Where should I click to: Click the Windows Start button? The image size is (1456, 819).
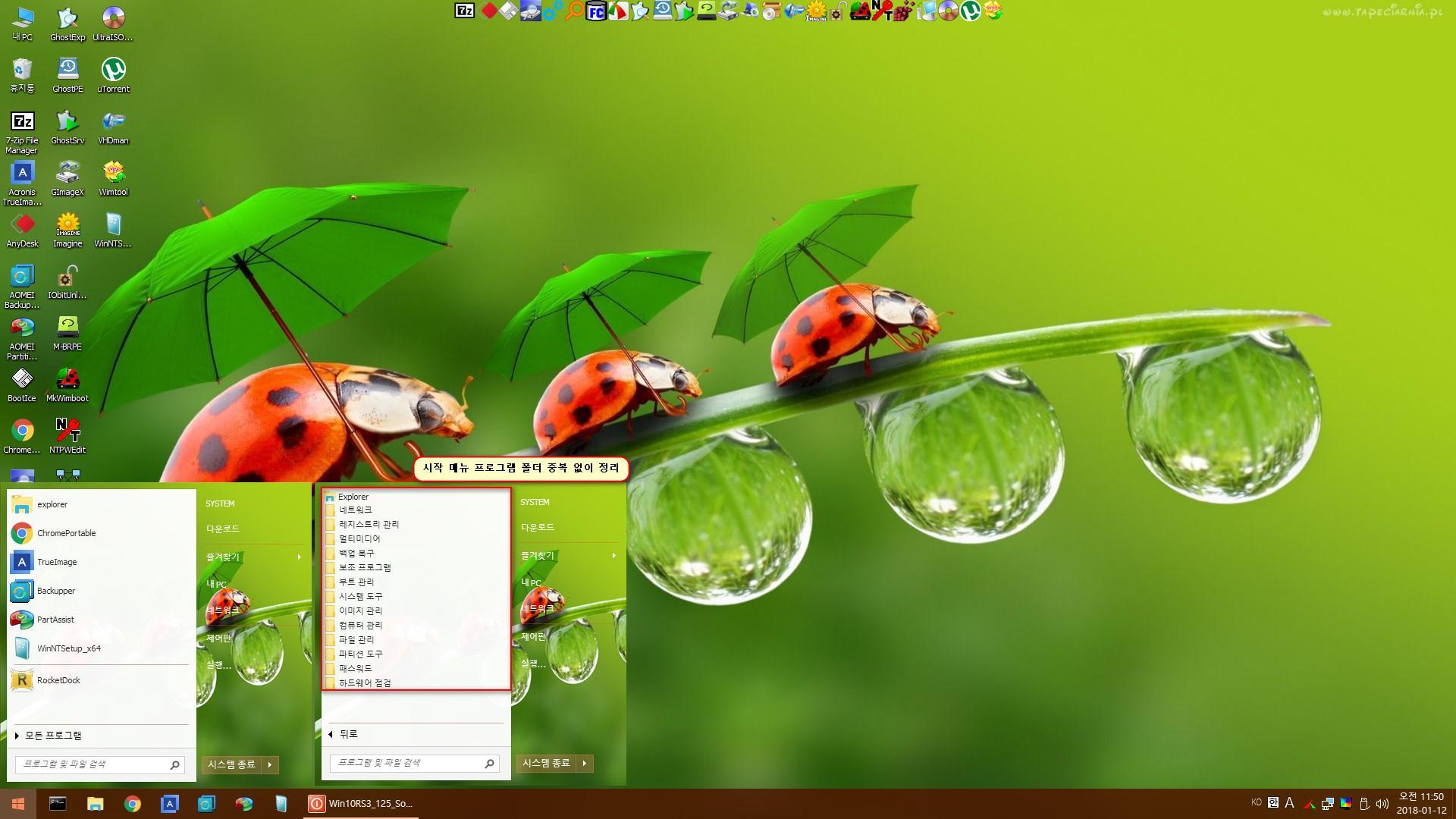pyautogui.click(x=18, y=804)
